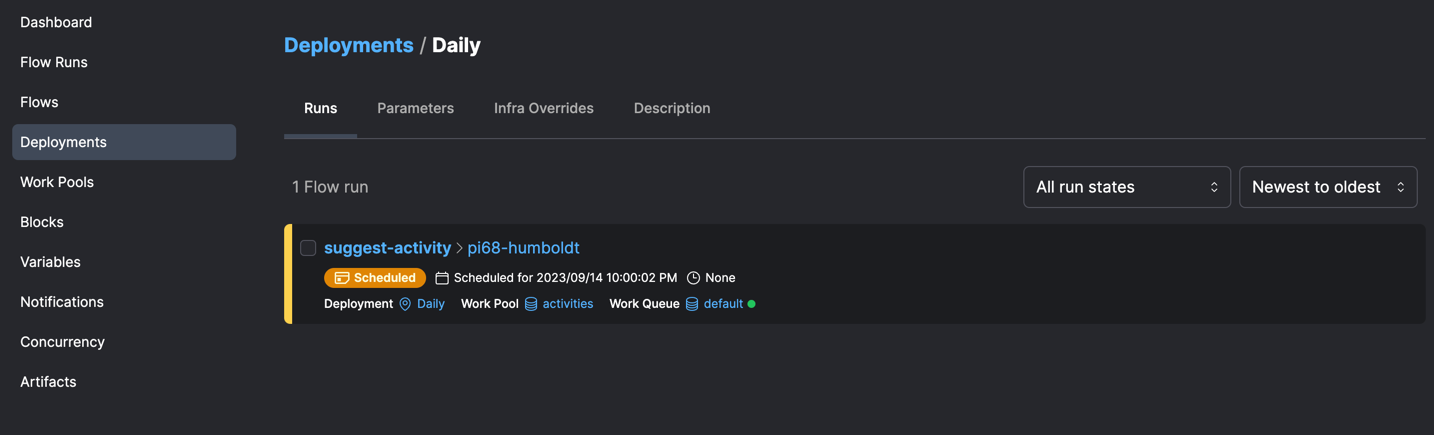Open the Infra Overrides tab

click(x=543, y=108)
